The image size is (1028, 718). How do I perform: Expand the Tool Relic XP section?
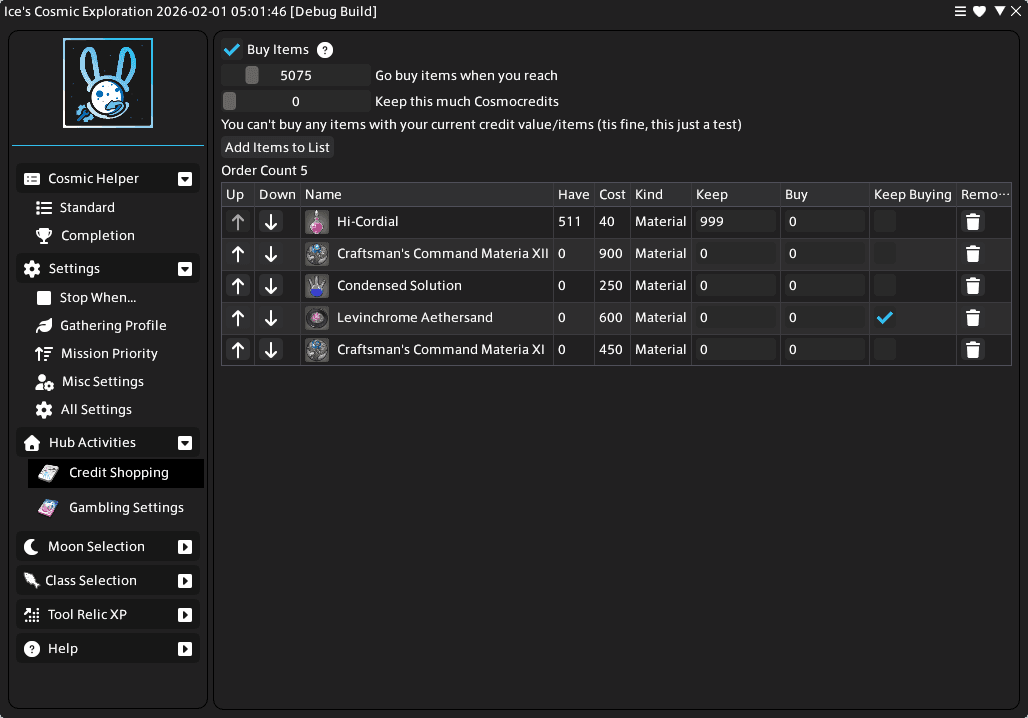click(184, 614)
